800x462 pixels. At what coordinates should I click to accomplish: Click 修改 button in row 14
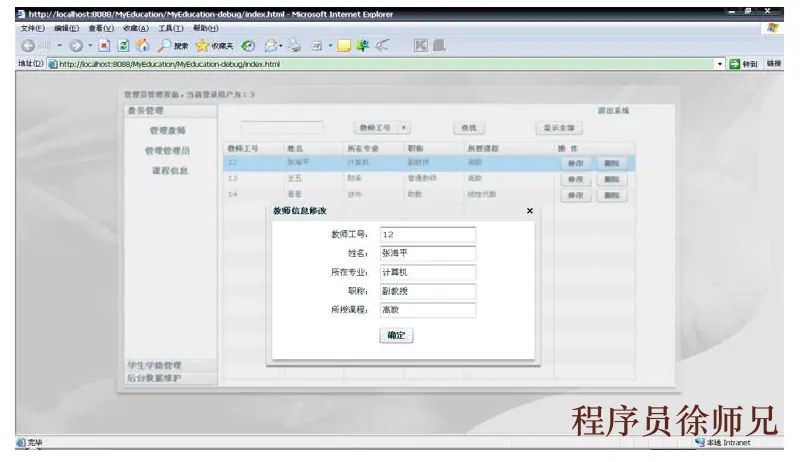(576, 195)
